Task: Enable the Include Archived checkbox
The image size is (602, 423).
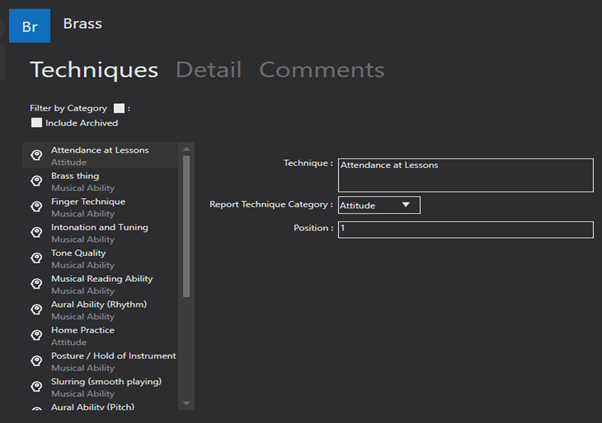Action: (x=36, y=123)
